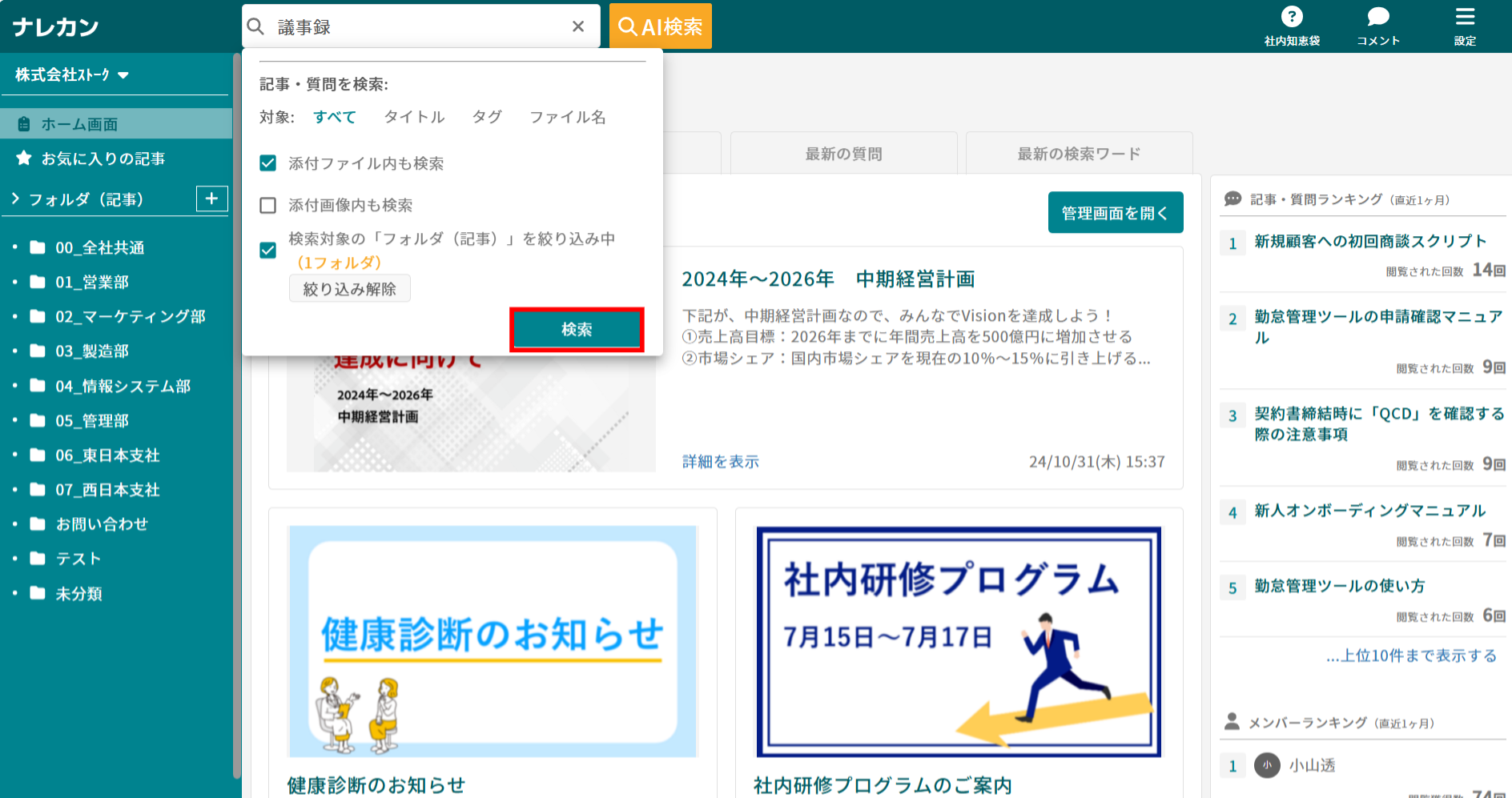Click the + icon to add a folder
Image resolution: width=1512 pixels, height=798 pixels.
pos(211,198)
